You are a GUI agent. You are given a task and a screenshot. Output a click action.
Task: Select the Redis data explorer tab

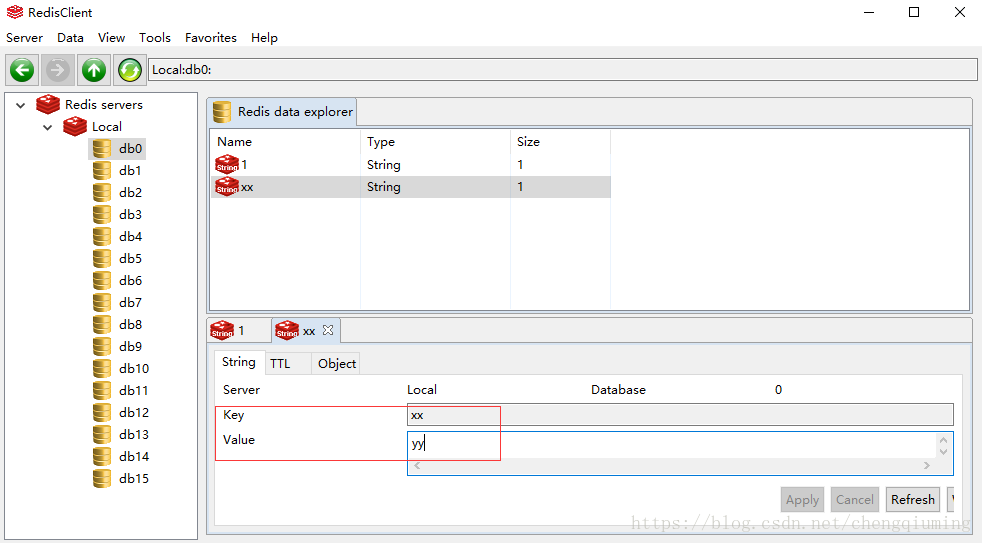282,112
